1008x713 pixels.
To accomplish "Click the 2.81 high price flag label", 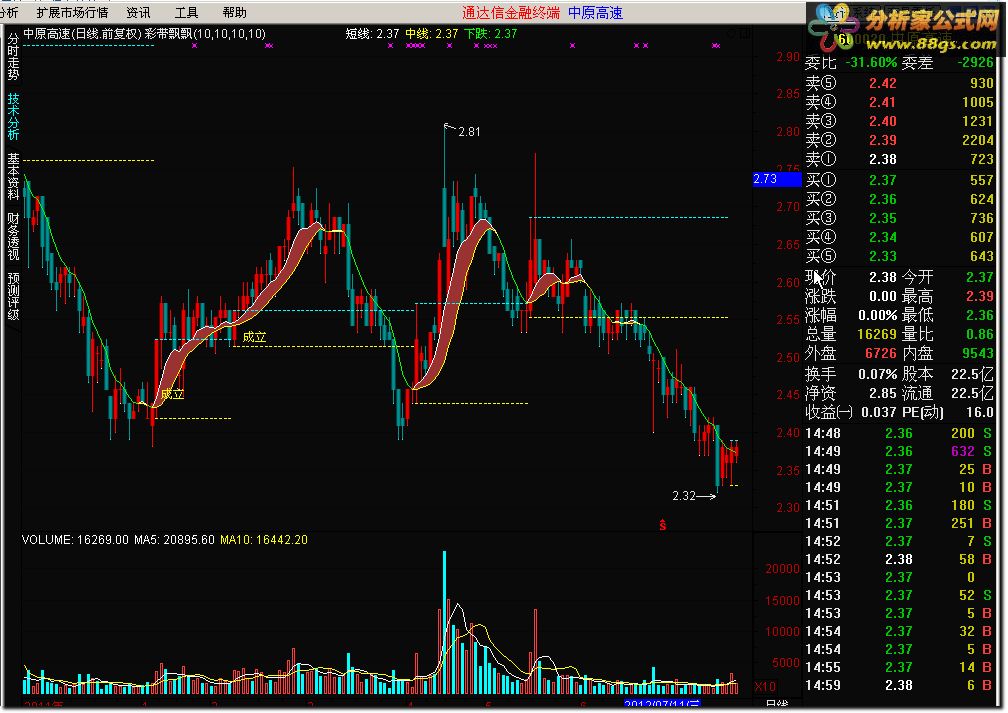I will coord(469,131).
